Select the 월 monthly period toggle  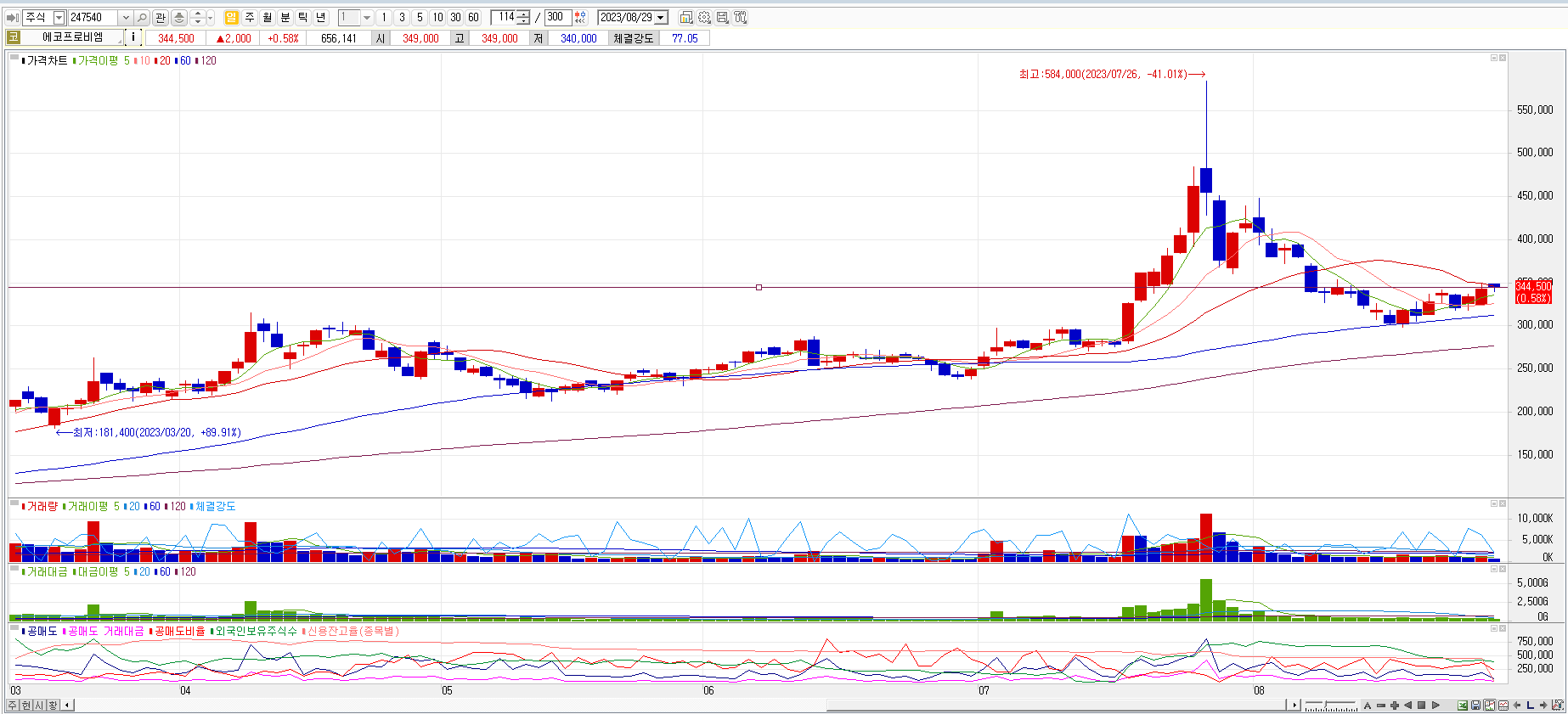coord(268,17)
